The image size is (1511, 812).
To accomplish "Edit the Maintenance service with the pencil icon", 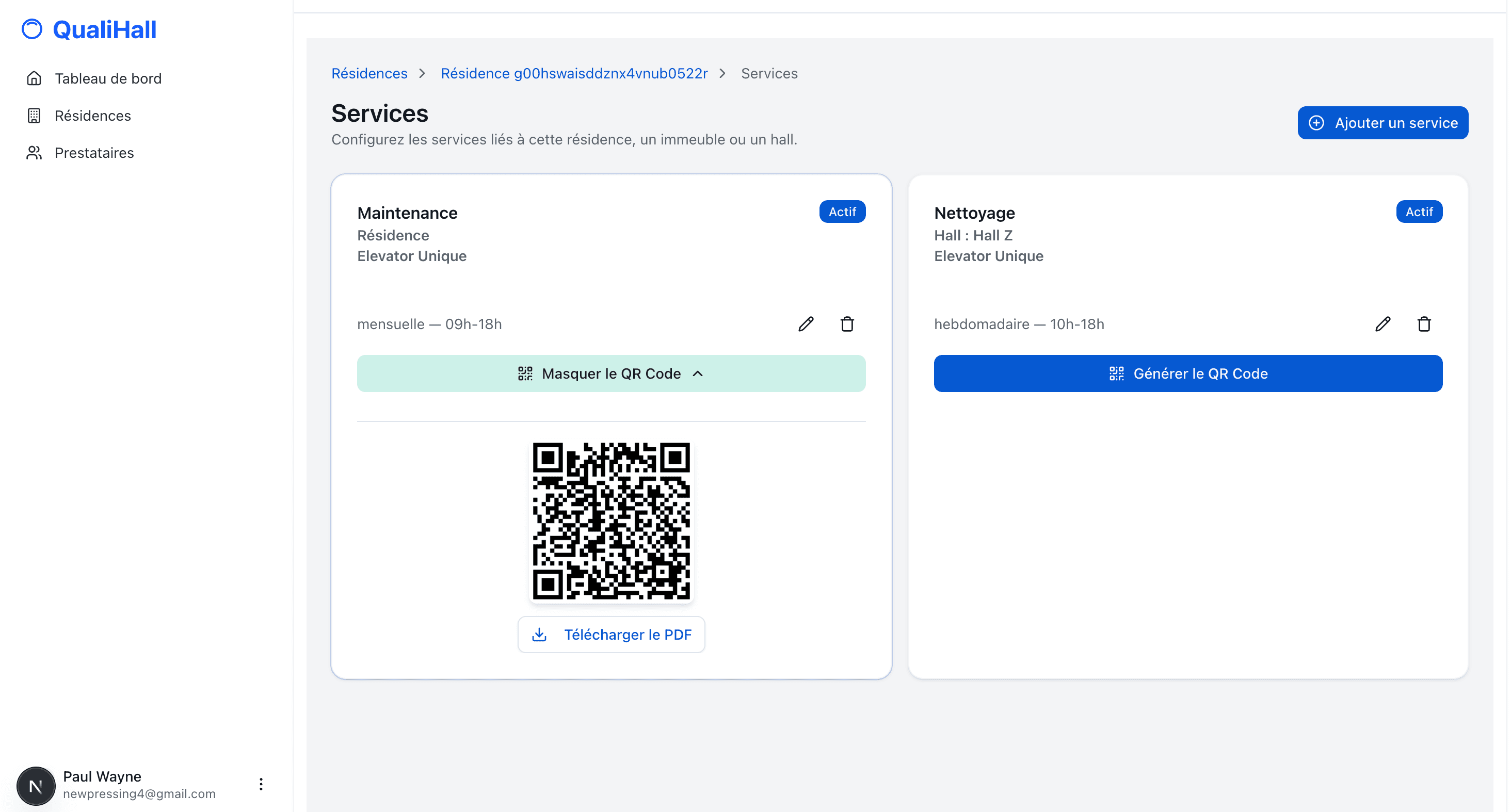I will tap(806, 323).
